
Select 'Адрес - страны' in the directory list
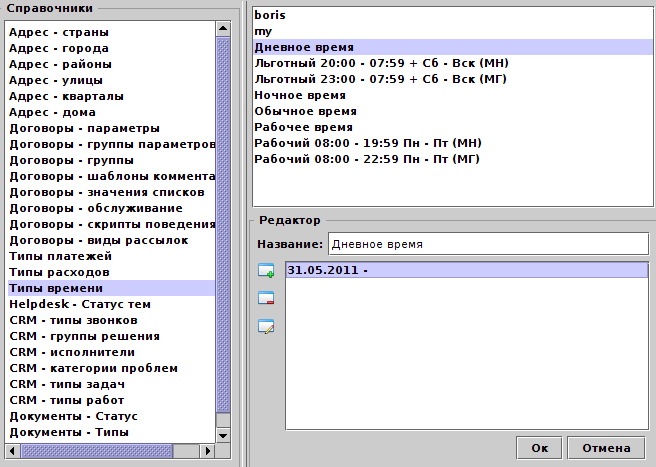58,32
